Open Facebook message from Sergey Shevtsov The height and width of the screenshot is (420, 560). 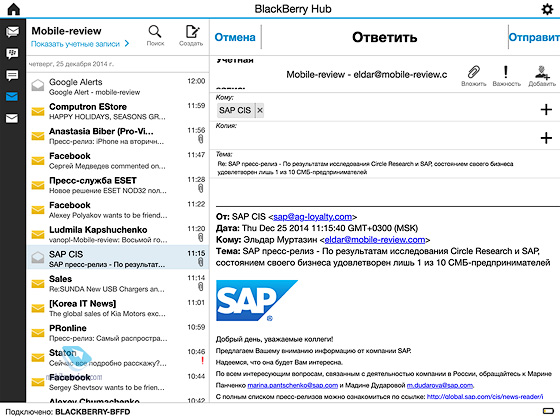click(118, 382)
